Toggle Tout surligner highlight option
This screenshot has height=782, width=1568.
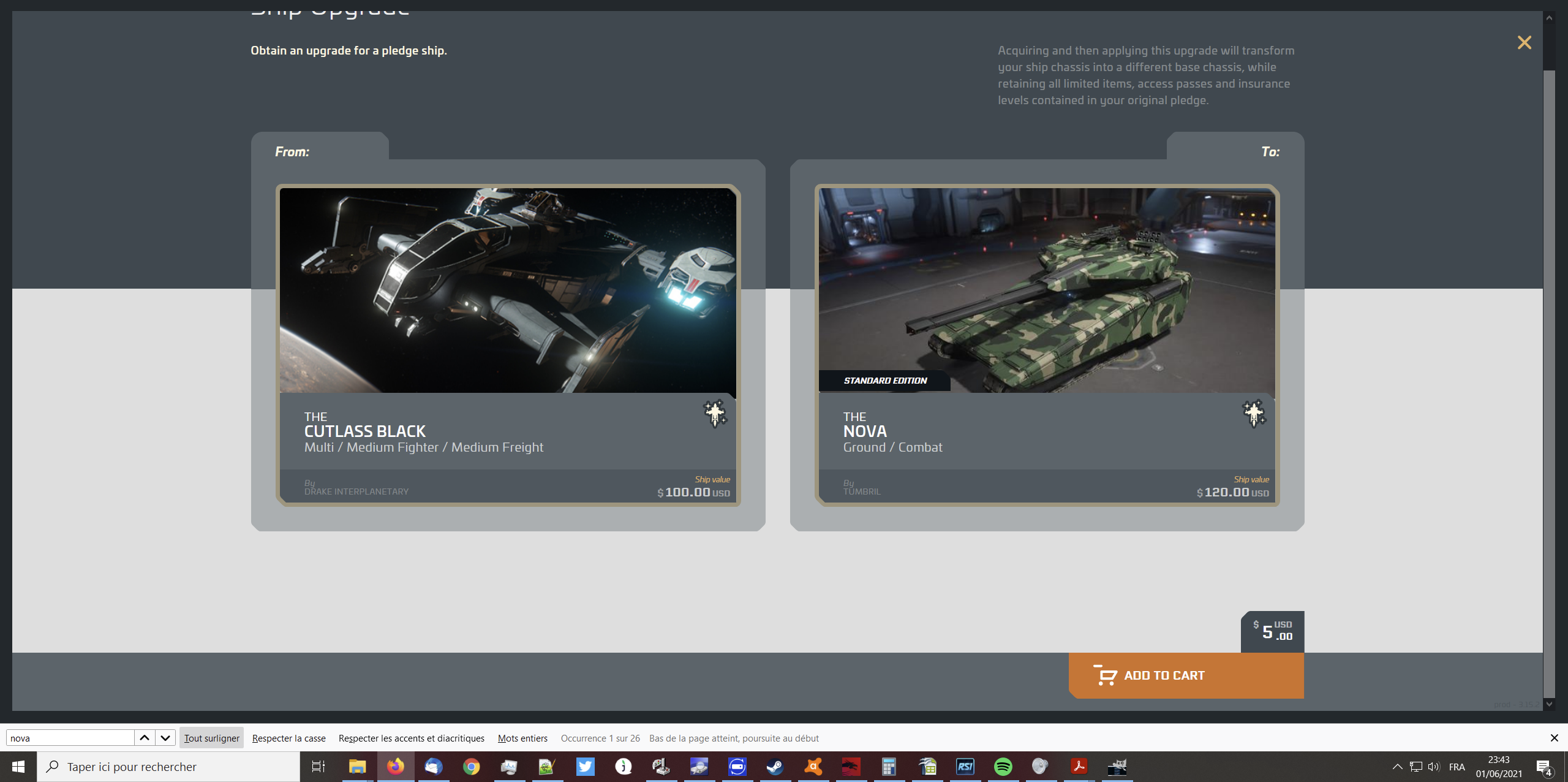pyautogui.click(x=211, y=738)
